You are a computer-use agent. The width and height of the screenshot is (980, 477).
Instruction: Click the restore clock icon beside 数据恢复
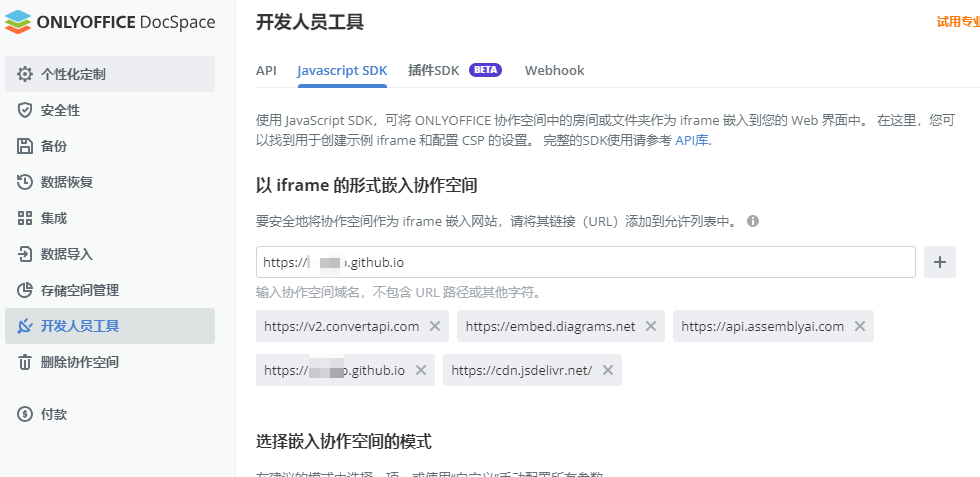(24, 183)
